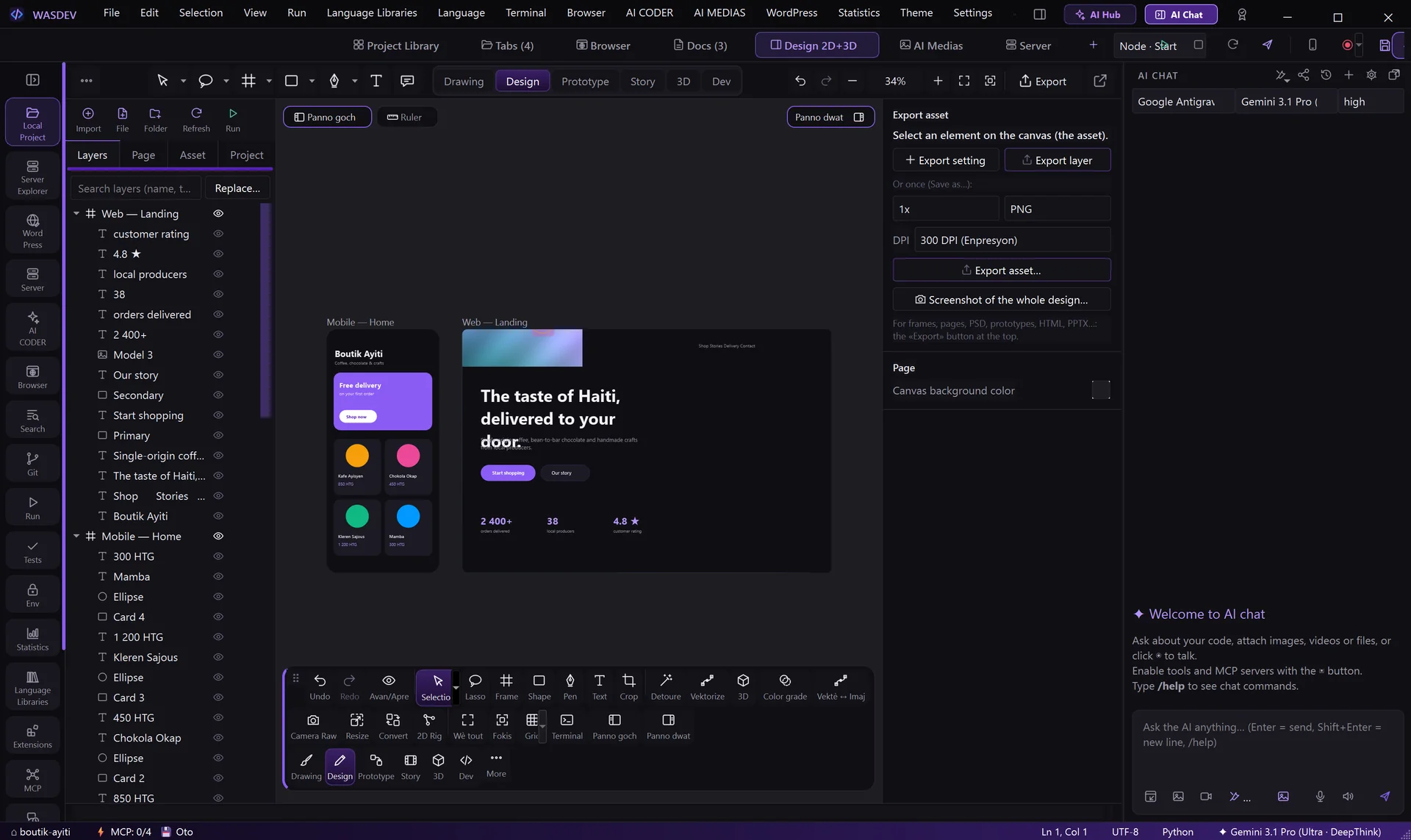Select the Text tool in top toolbar
This screenshot has width=1411, height=840.
pyautogui.click(x=376, y=81)
